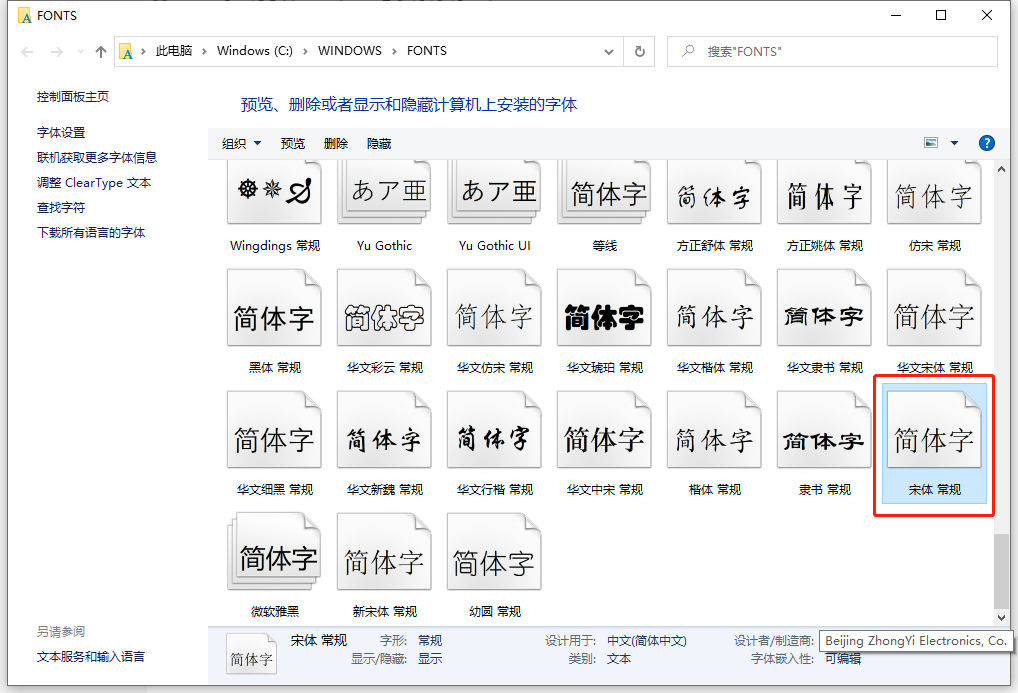Focus the 搜索"FONTS" search box
The height and width of the screenshot is (693, 1018).
tap(832, 51)
